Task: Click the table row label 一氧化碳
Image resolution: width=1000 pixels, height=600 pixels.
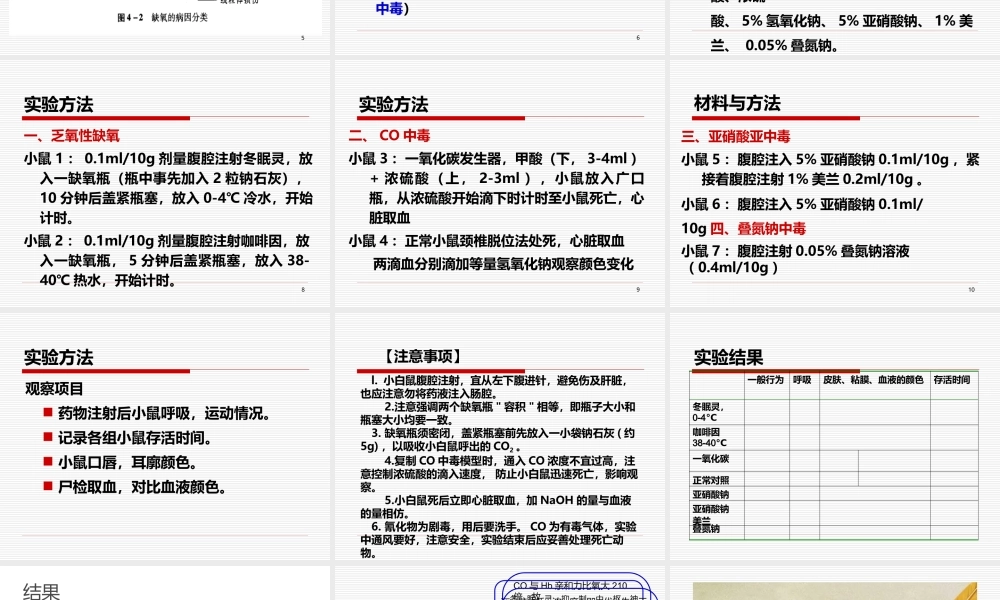Action: tap(710, 459)
